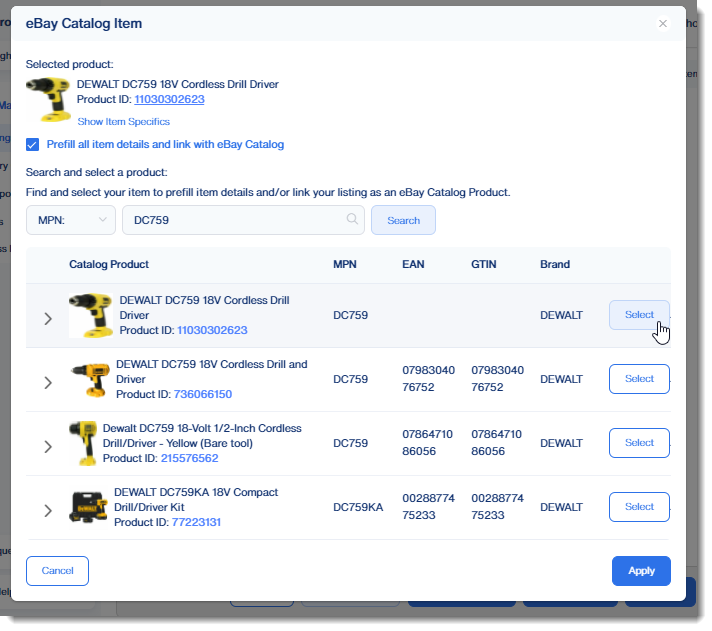This screenshot has height=631, width=712.
Task: Select product with ID 736066150
Action: point(639,379)
